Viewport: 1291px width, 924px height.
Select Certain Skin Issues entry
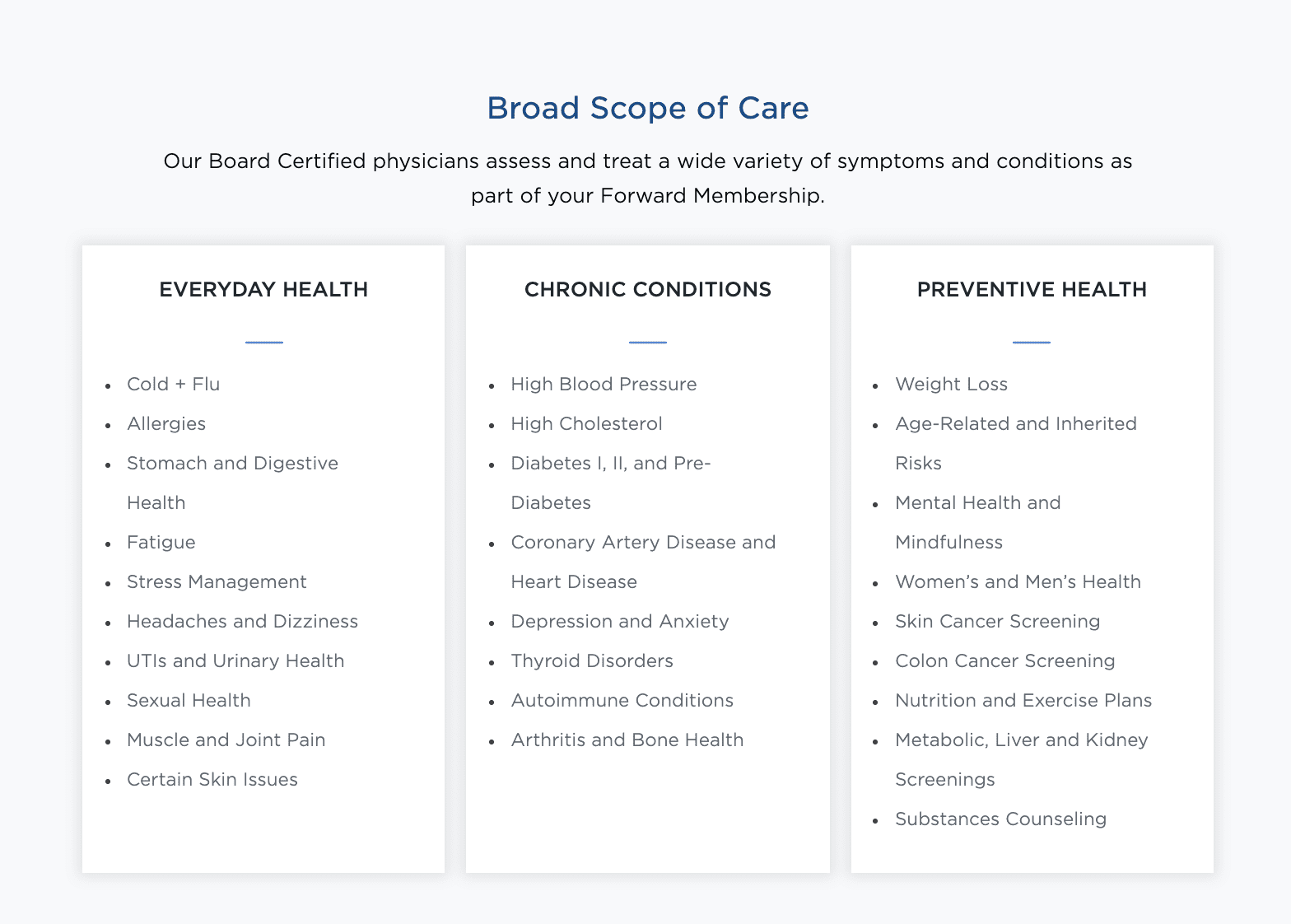tap(212, 780)
